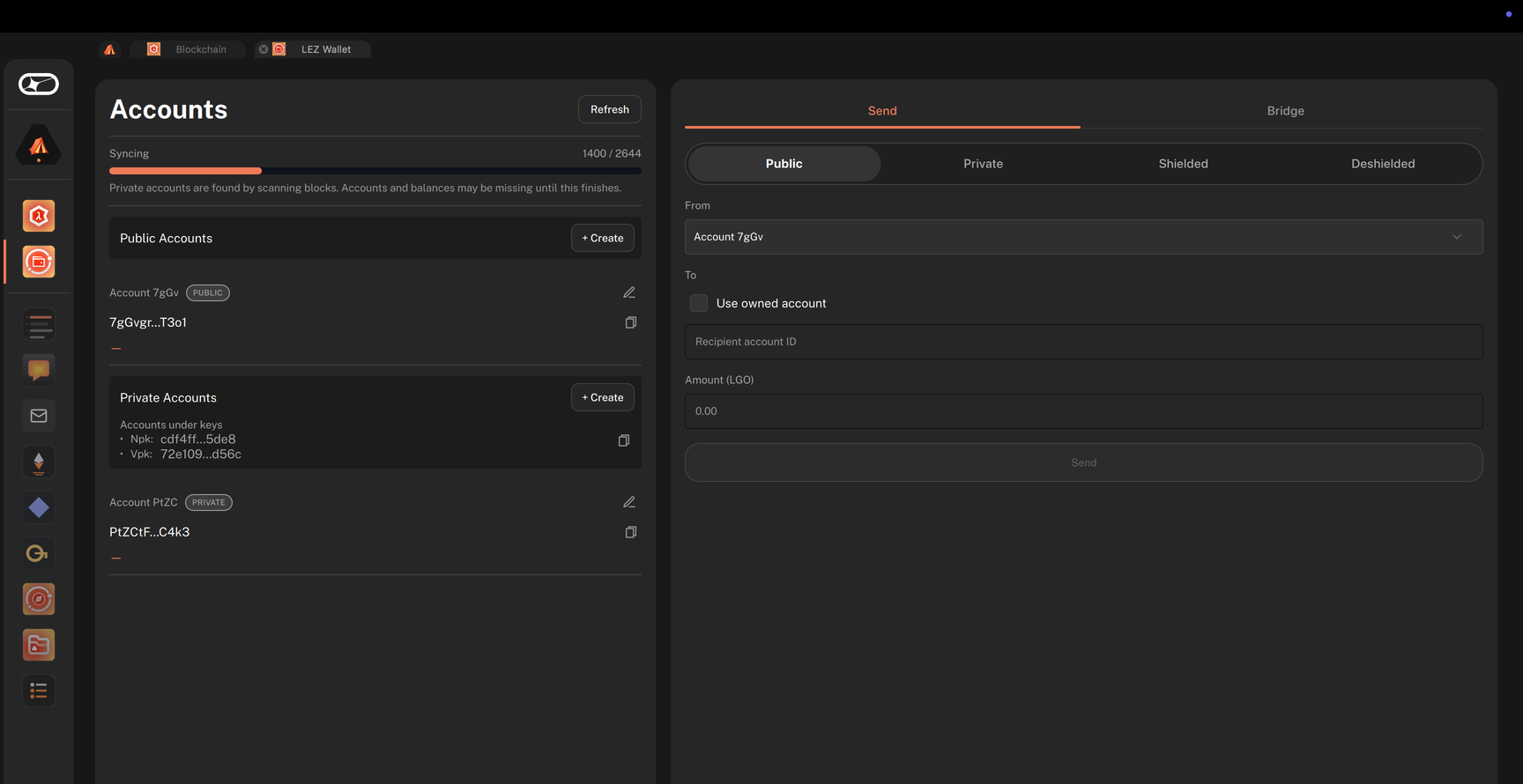
Task: Select the LEZ Wallet icon in the sidebar
Action: [39, 262]
